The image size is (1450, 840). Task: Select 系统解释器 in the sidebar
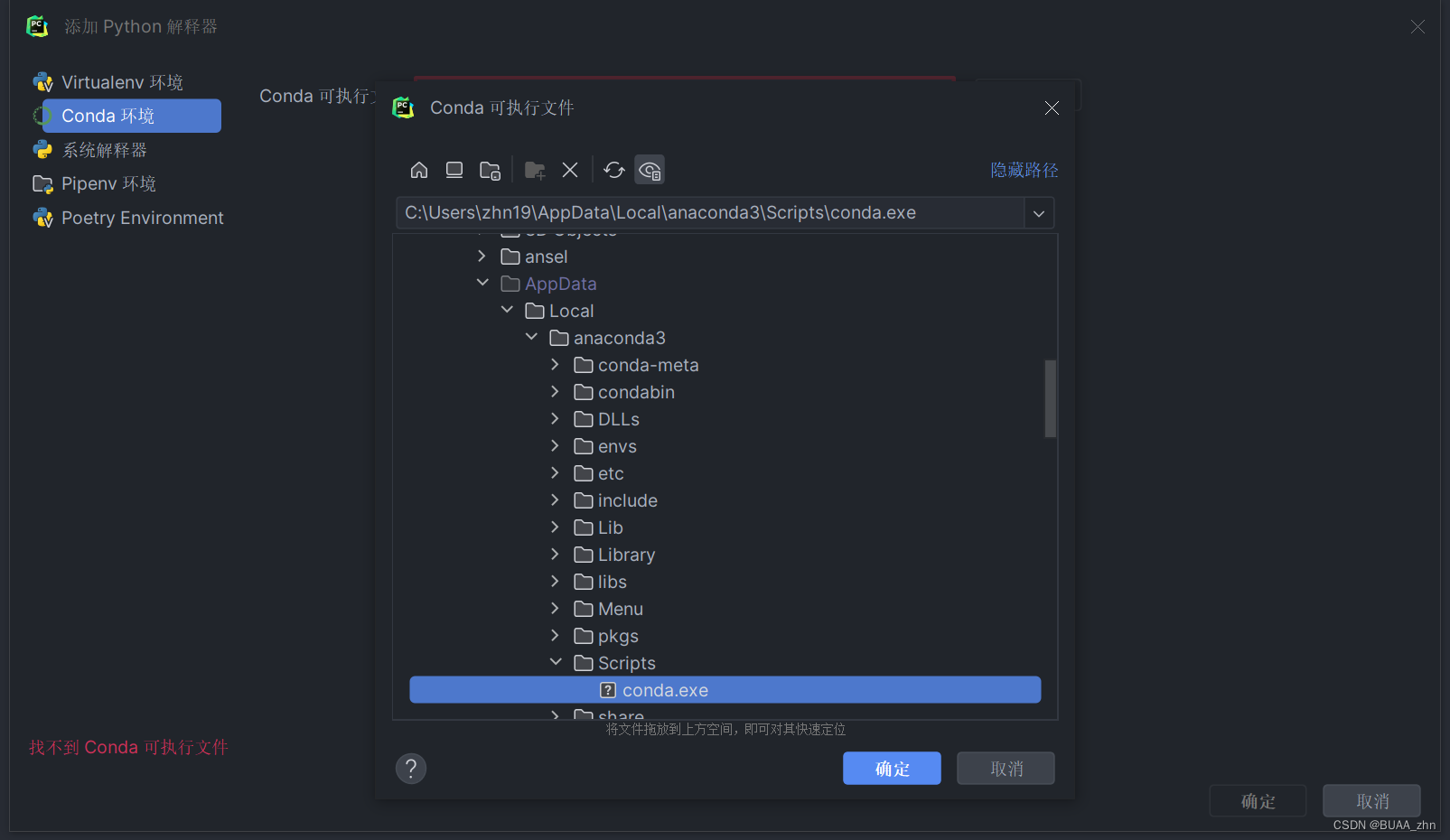90,150
